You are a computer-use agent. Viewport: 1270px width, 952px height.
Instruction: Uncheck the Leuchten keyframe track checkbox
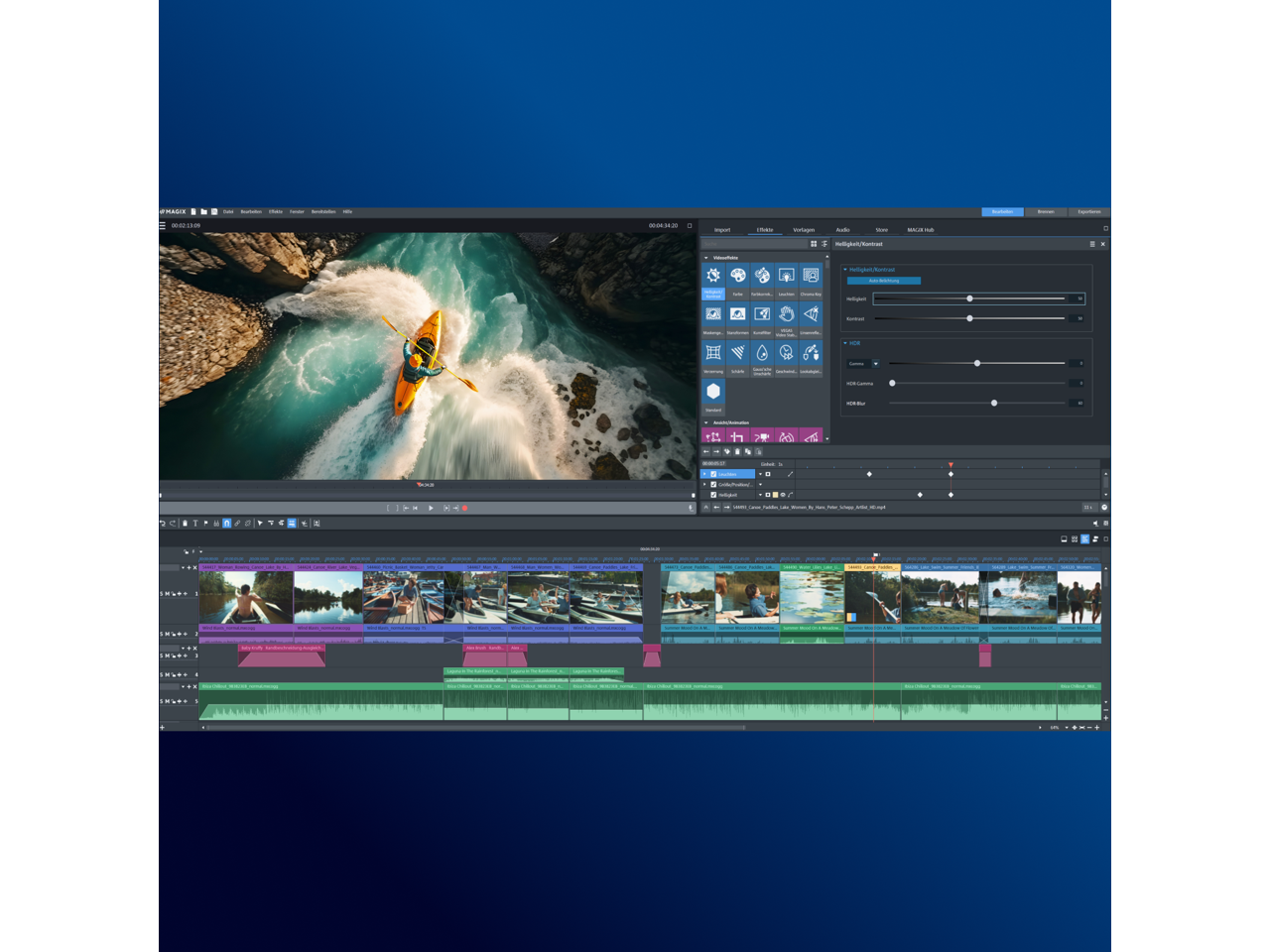pos(713,474)
